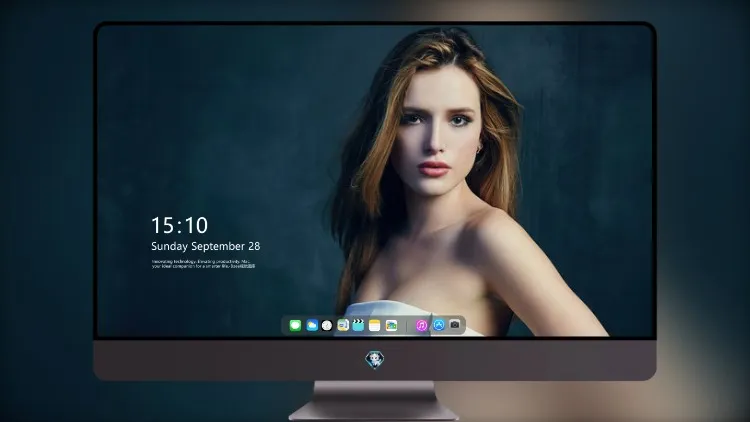The image size is (750, 422).
Task: Open the green Messages app in dock
Action: (295, 325)
